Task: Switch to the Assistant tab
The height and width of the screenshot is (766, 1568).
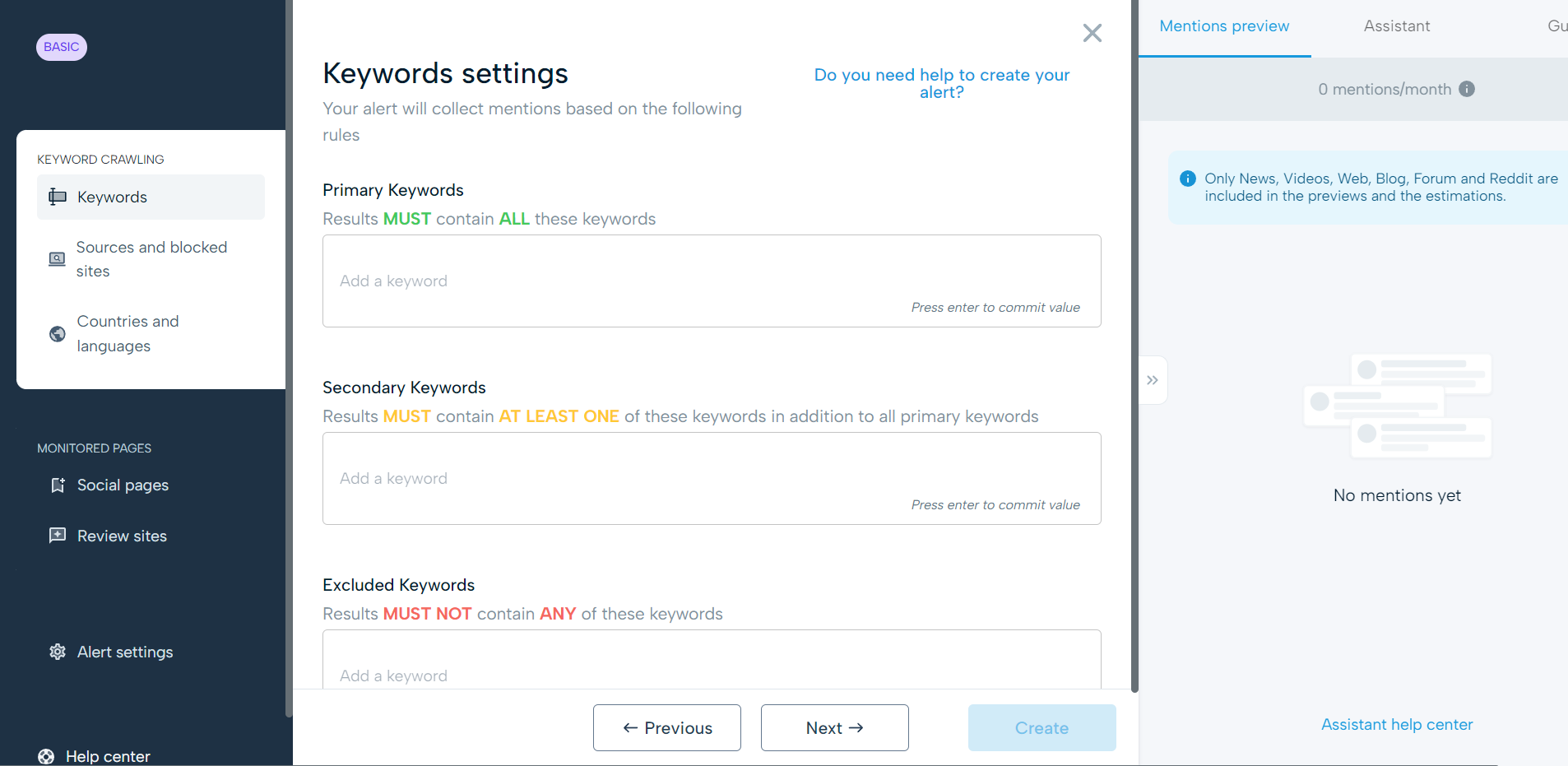Action: [1396, 26]
